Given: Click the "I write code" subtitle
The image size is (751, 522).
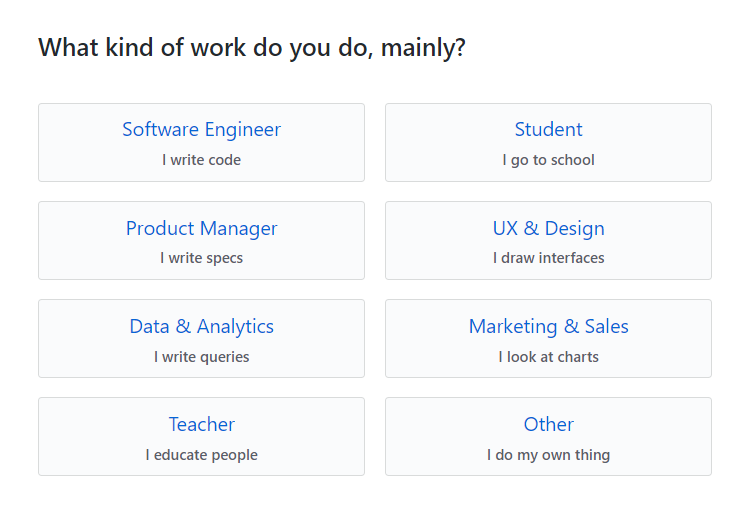Looking at the screenshot, I should pyautogui.click(x=201, y=160).
